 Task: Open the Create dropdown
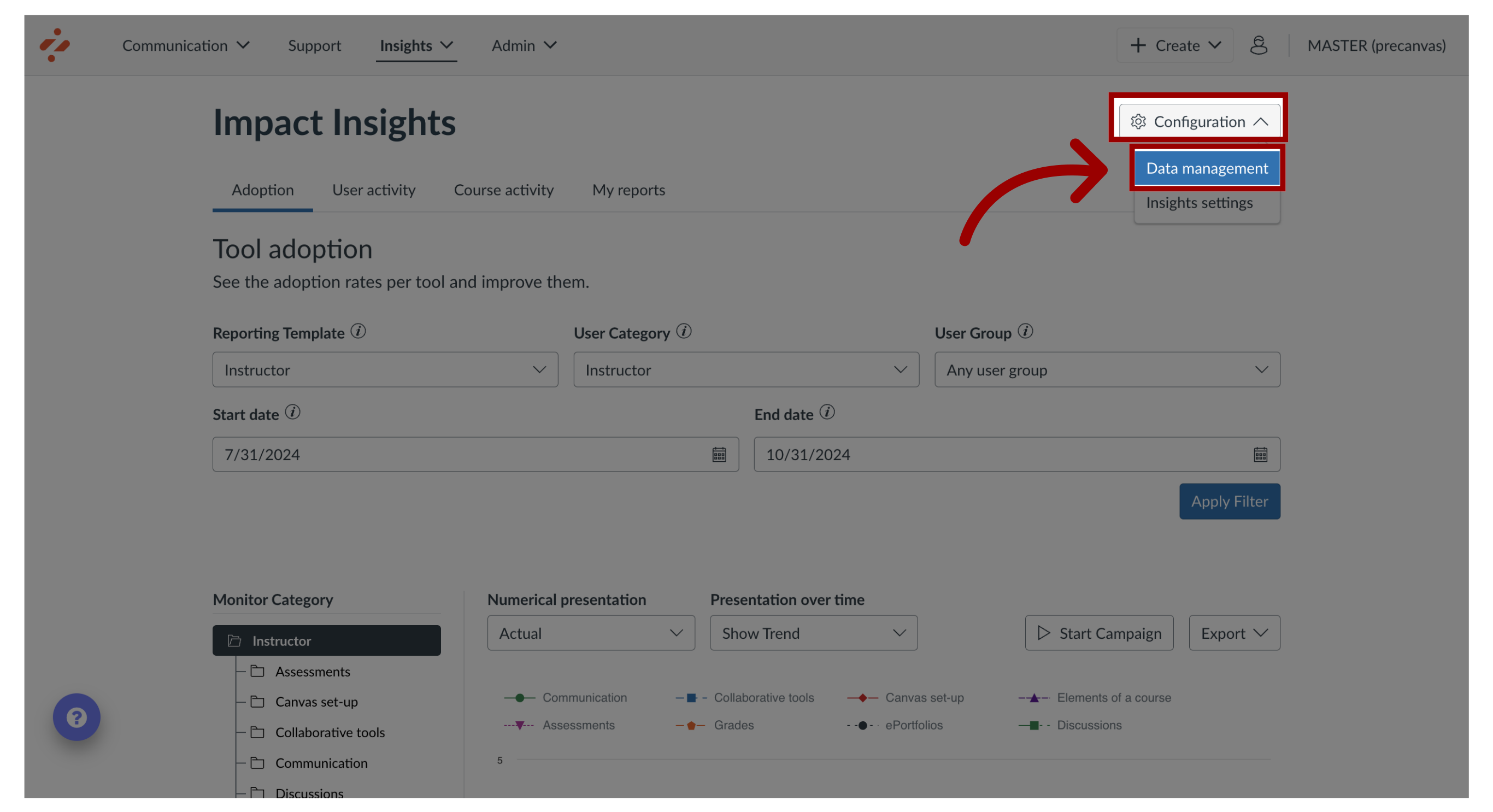(1175, 45)
